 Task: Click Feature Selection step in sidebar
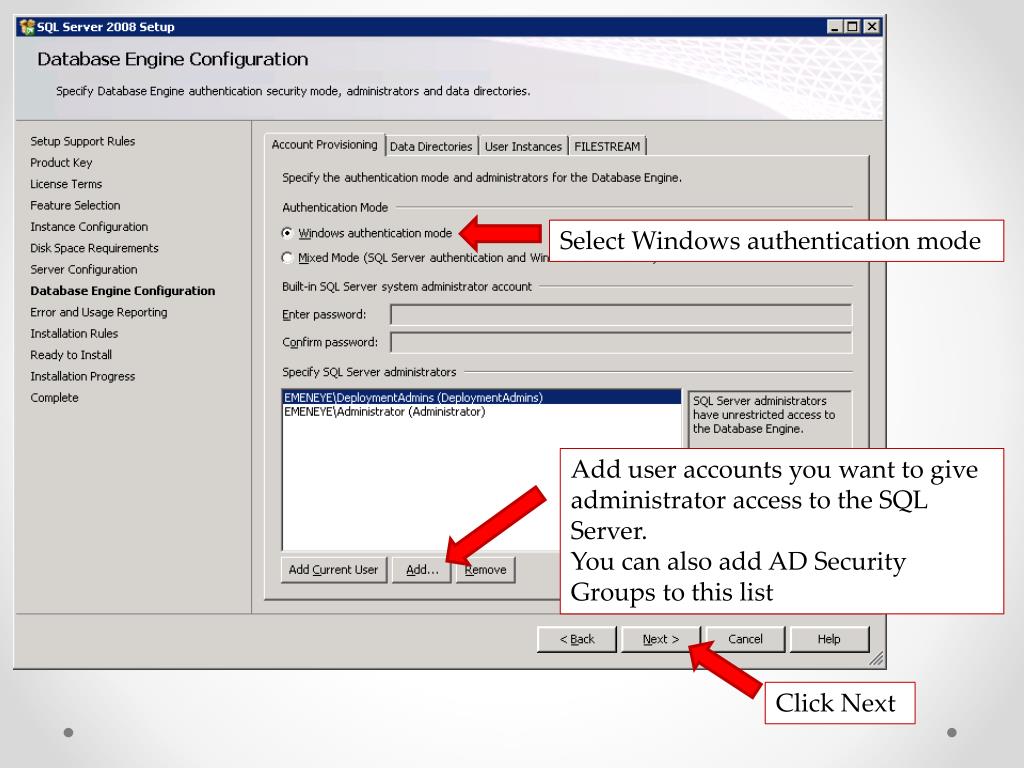(x=75, y=205)
